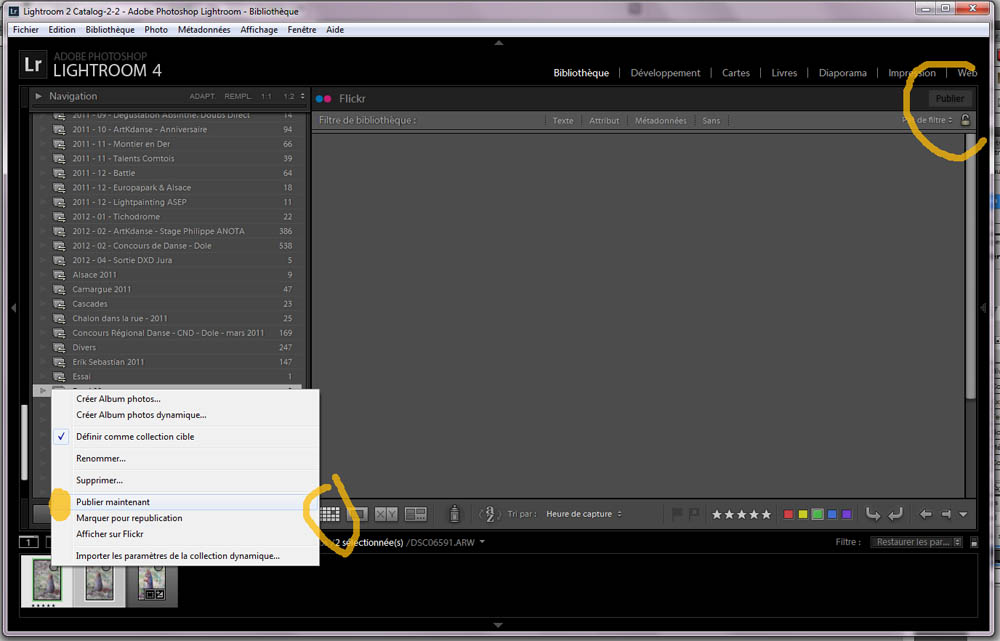This screenshot has height=641, width=1000.
Task: Enable the Texte library filter
Action: point(562,121)
